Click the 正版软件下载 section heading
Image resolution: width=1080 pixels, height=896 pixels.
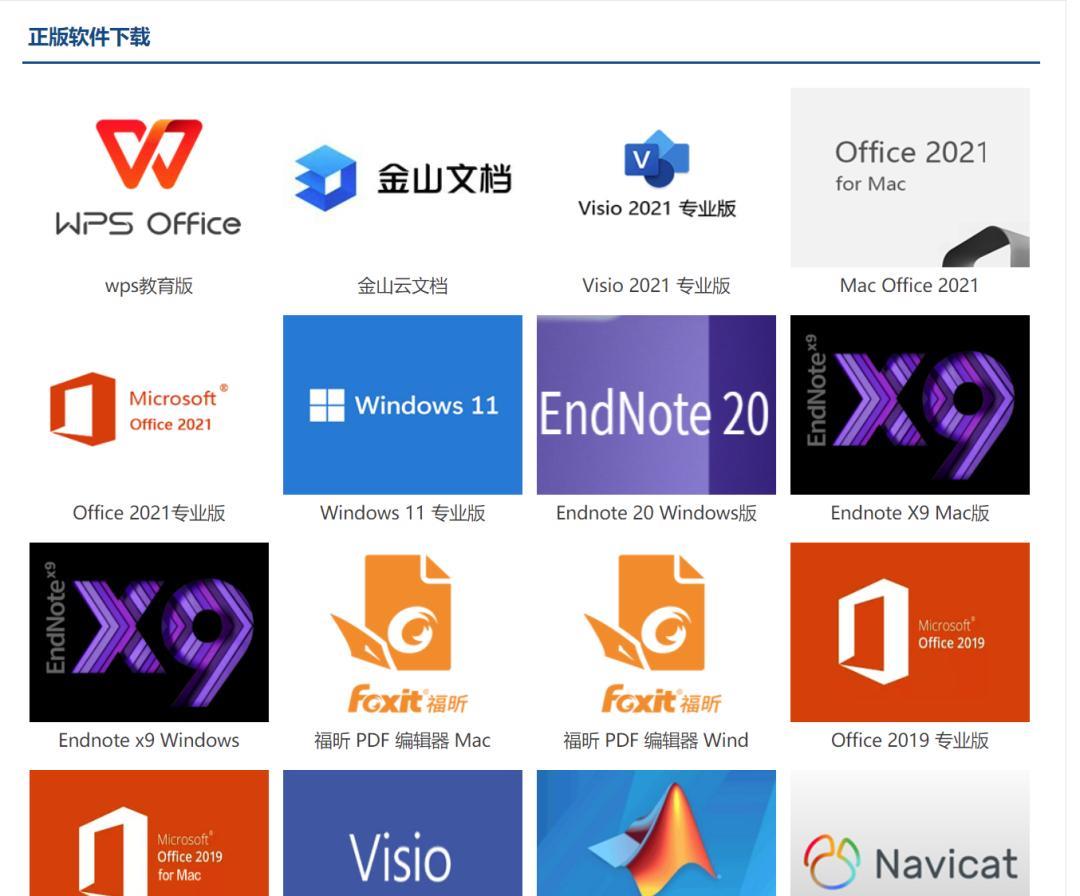point(89,37)
